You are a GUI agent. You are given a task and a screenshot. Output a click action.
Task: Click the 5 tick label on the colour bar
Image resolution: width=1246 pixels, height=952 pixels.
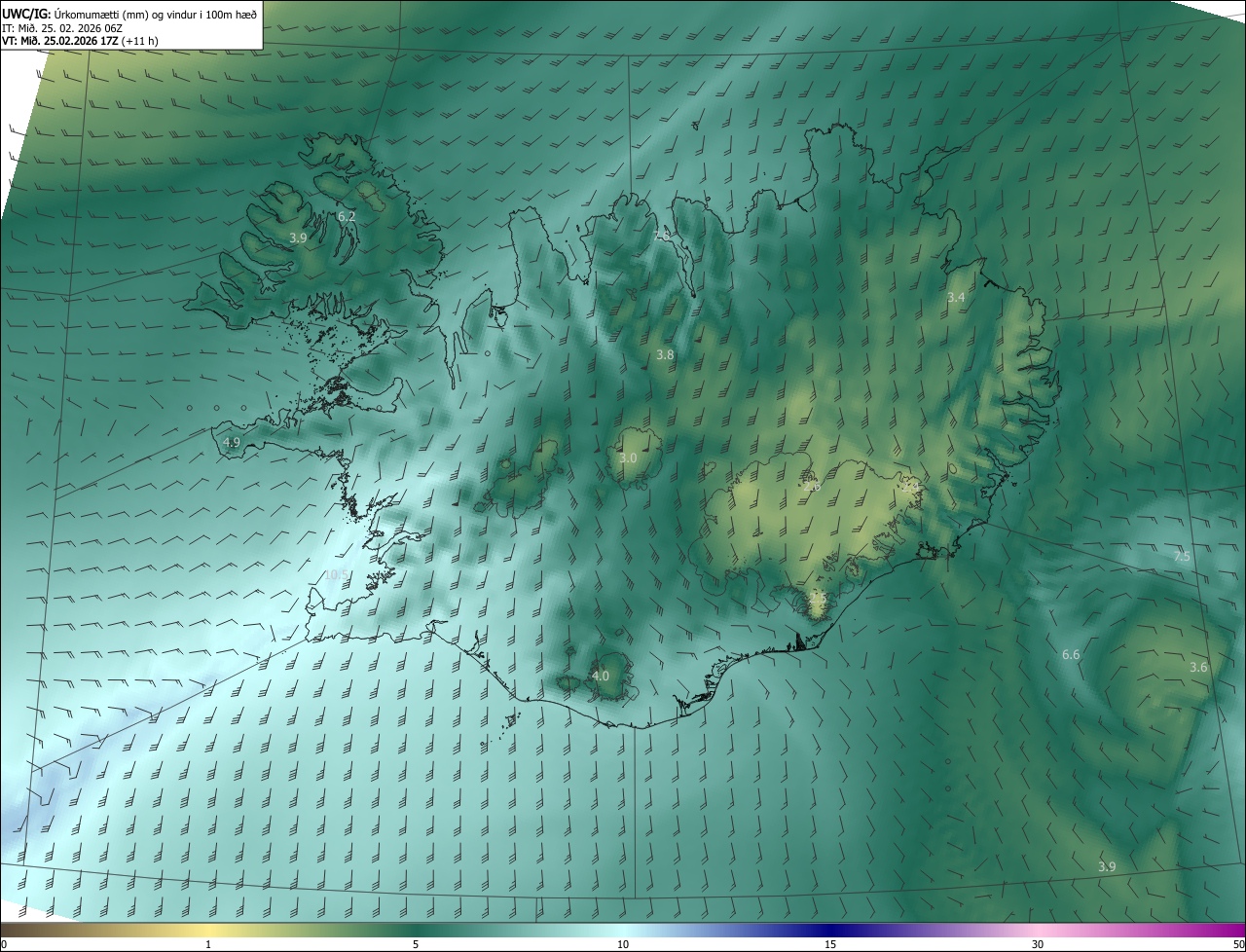416,944
